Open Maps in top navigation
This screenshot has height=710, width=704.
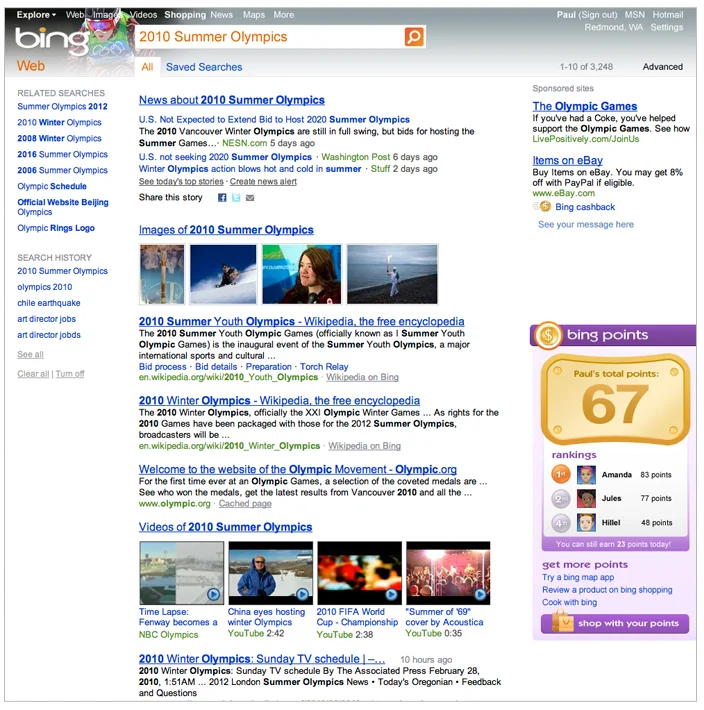pyautogui.click(x=254, y=15)
